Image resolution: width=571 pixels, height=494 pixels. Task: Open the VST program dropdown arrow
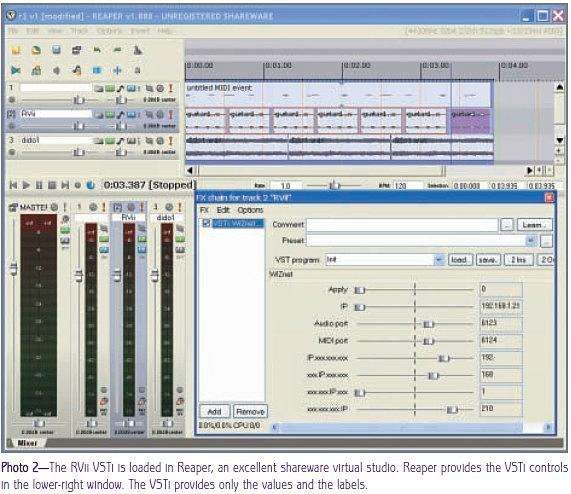coord(439,260)
